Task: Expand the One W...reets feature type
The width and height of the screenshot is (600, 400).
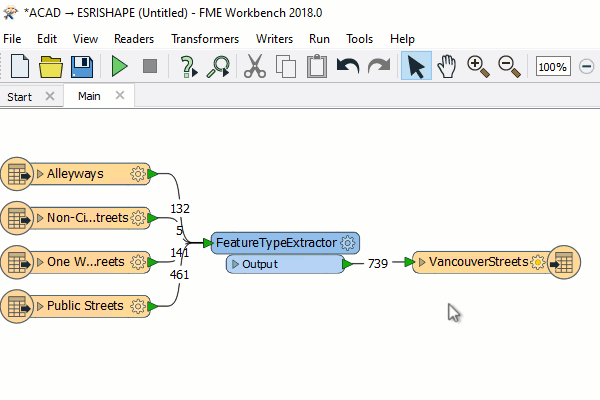Action: 40,262
